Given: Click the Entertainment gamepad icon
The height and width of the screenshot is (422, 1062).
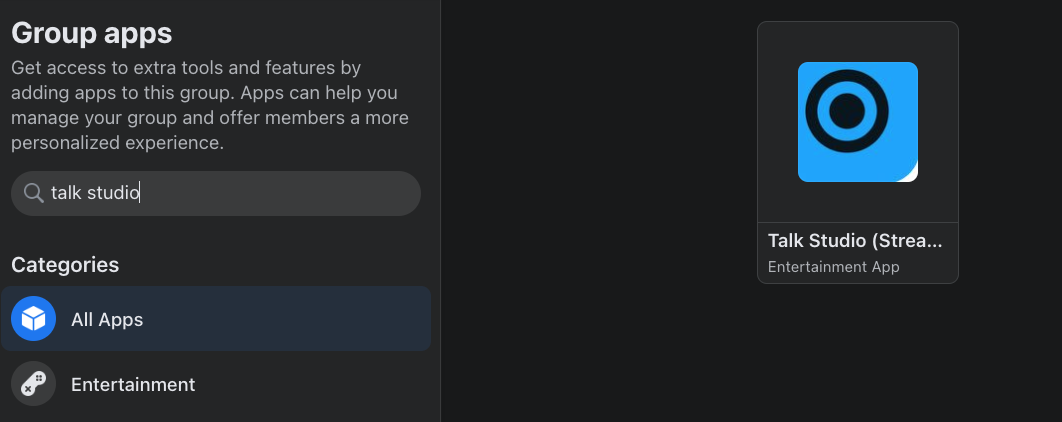Looking at the screenshot, I should point(33,384).
